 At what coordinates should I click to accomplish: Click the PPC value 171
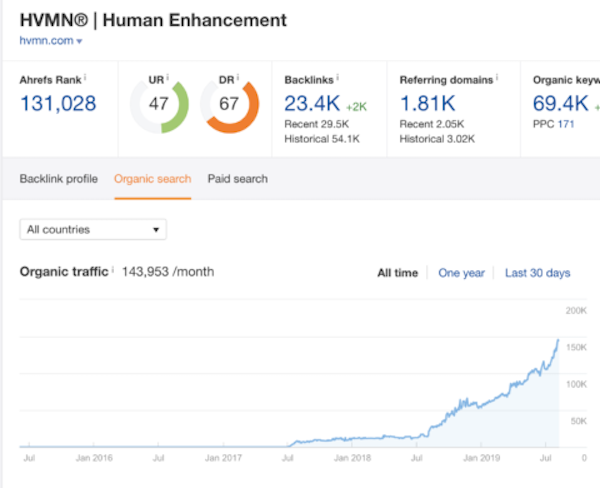(x=566, y=124)
